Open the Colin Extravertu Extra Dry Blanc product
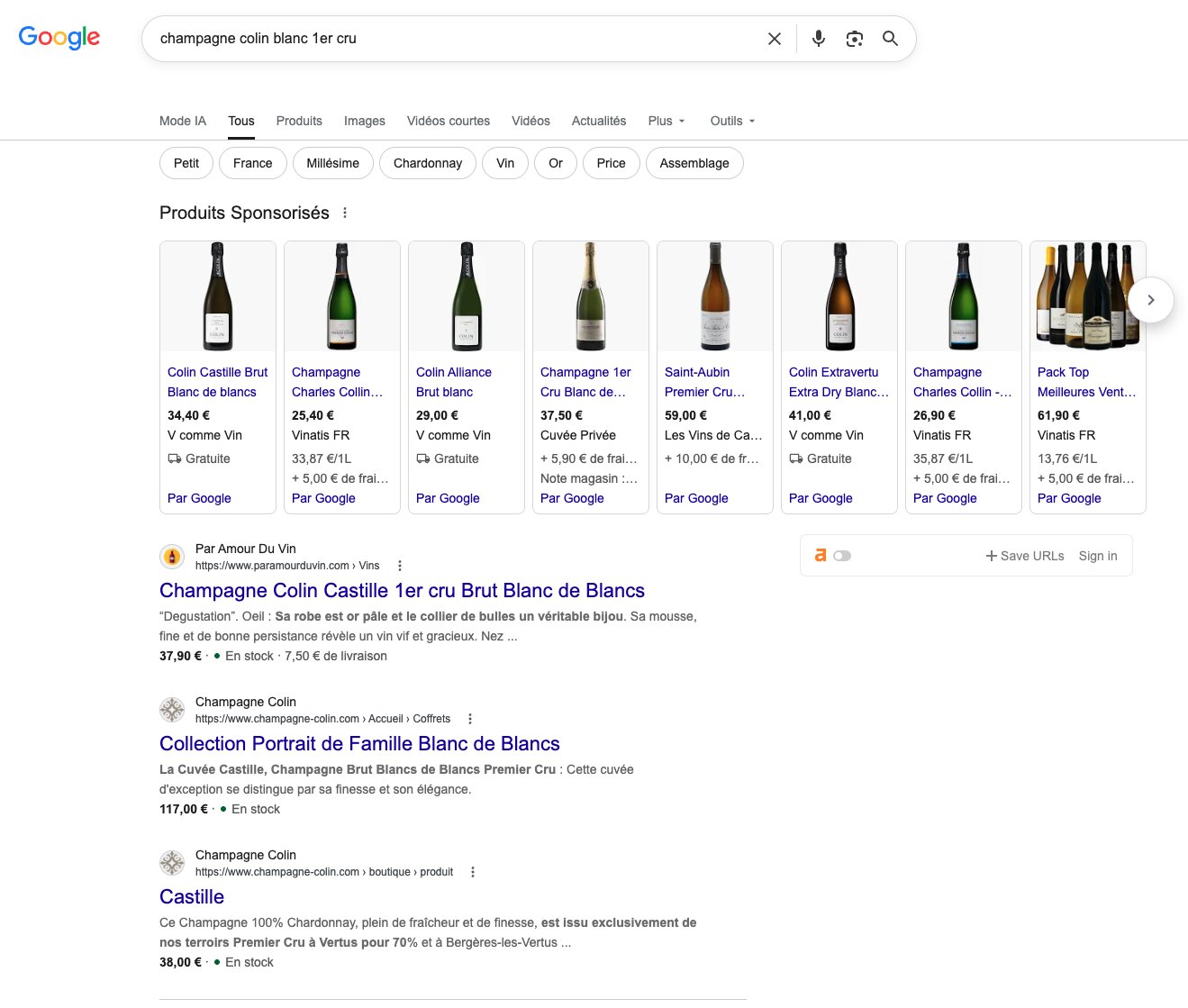The image size is (1188, 1008). pos(839,382)
